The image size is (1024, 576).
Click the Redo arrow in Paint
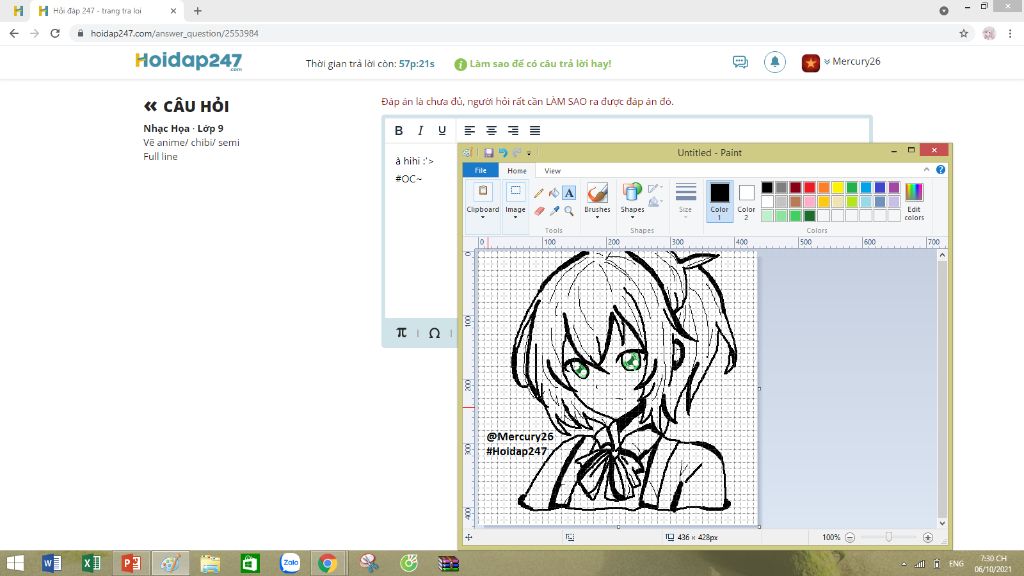click(x=517, y=153)
